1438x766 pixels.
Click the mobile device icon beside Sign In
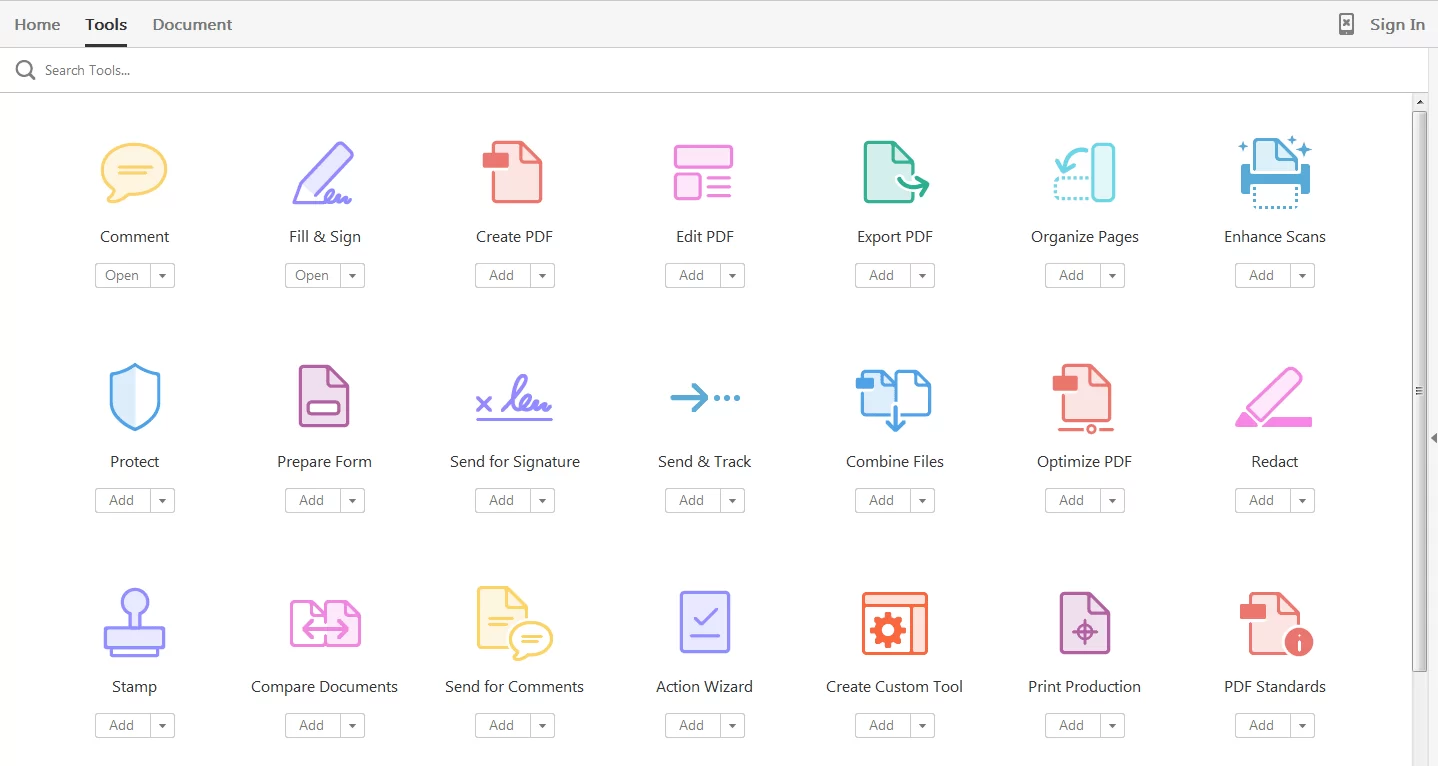point(1346,25)
